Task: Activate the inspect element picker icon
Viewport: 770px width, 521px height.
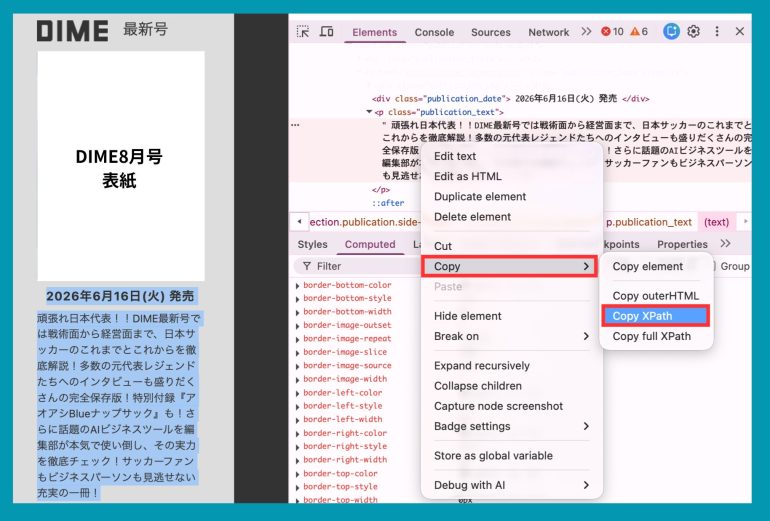Action: pos(303,32)
